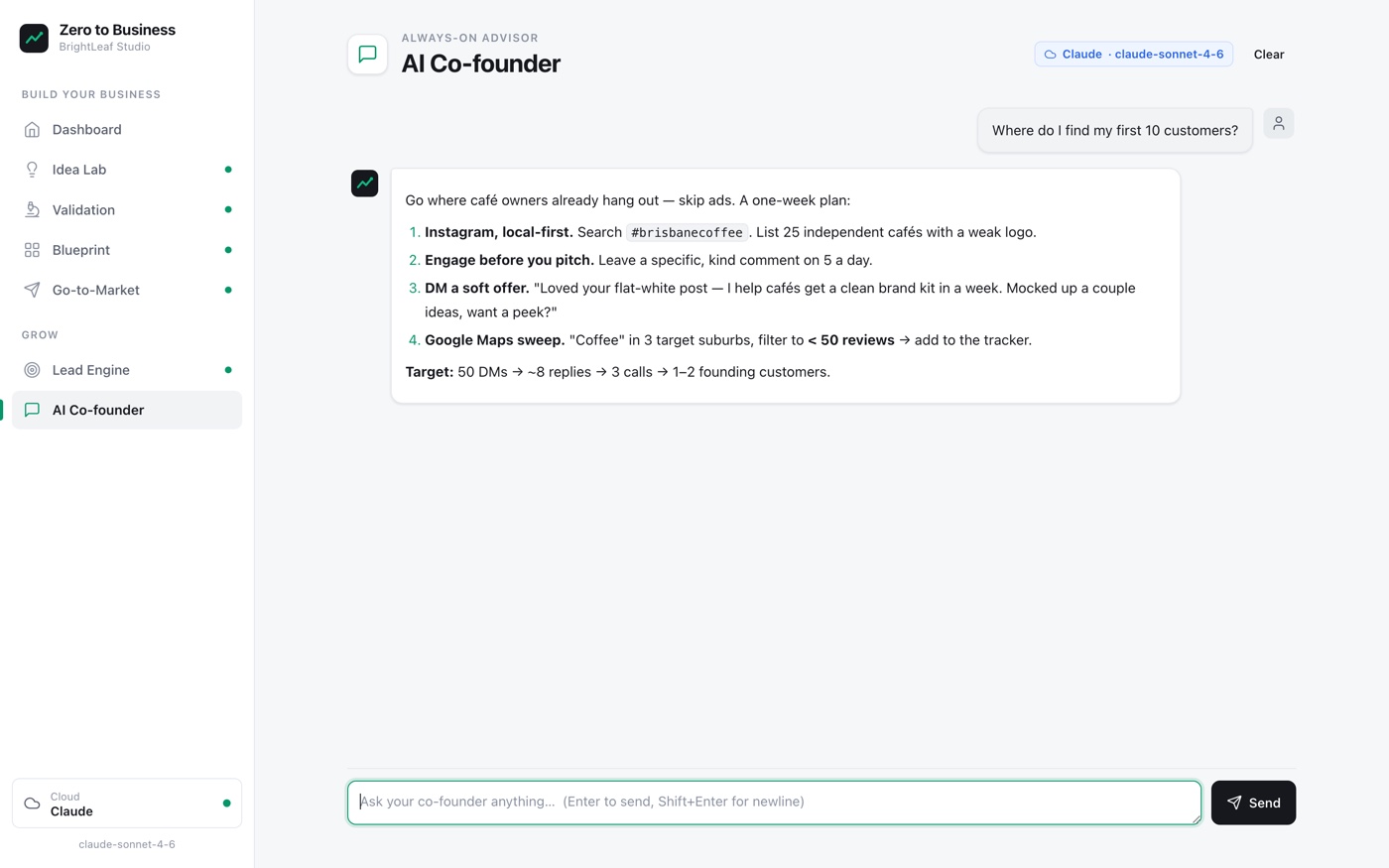Click the user avatar icon beside the question
The height and width of the screenshot is (868, 1389).
click(x=1279, y=124)
